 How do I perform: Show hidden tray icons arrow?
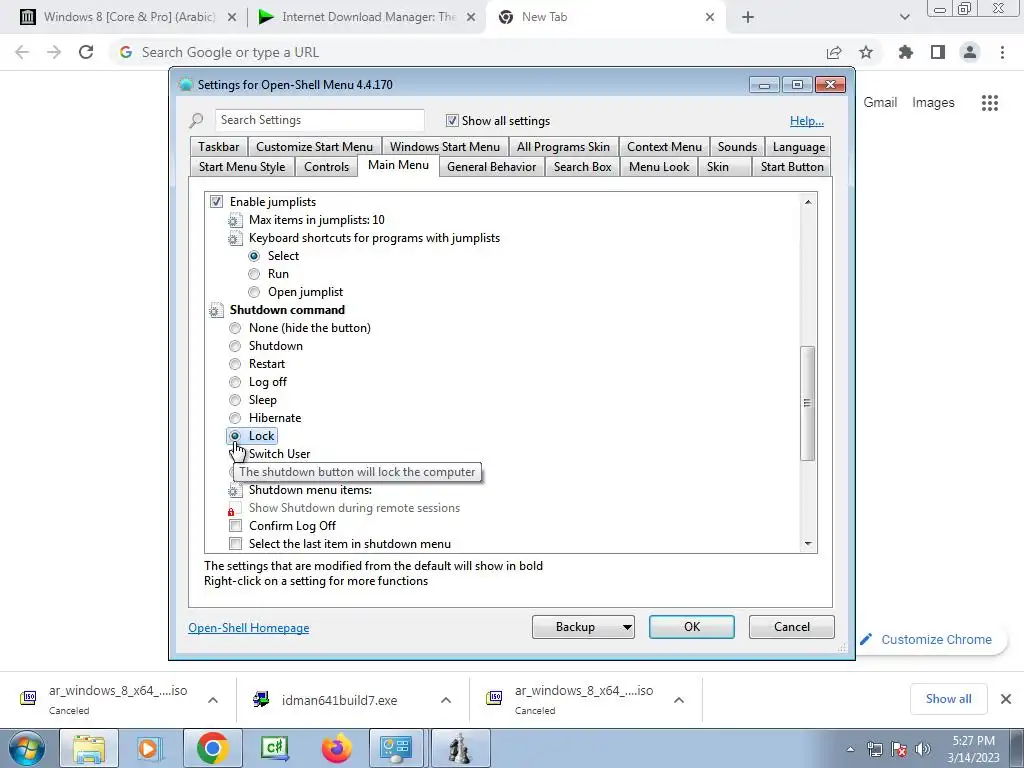point(850,749)
